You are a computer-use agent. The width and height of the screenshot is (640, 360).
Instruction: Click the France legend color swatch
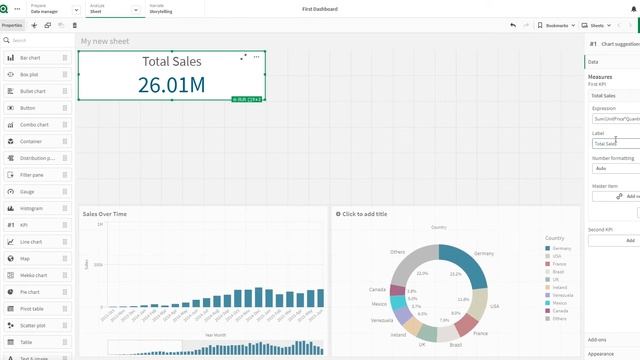click(x=547, y=264)
